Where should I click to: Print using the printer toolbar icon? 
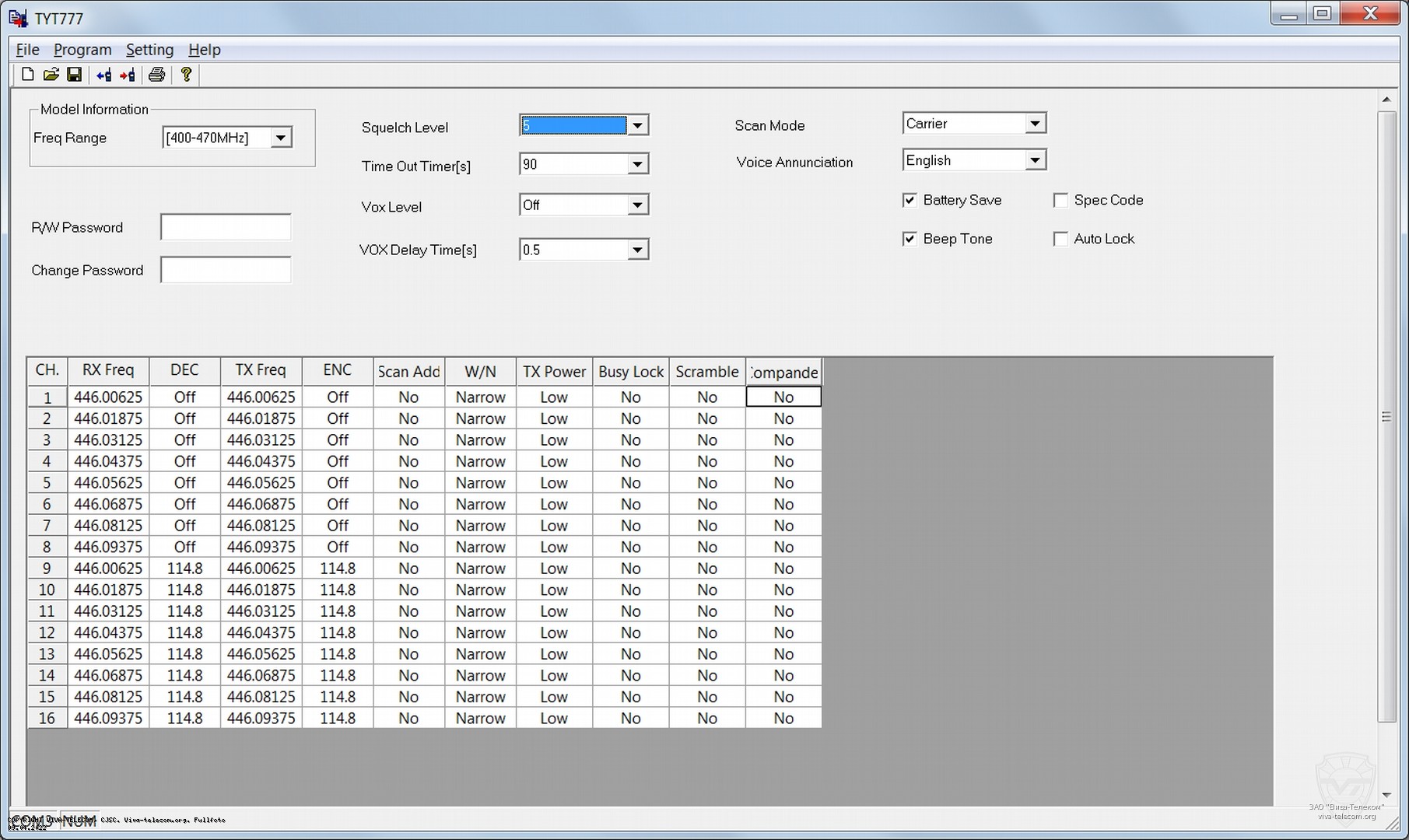[156, 75]
